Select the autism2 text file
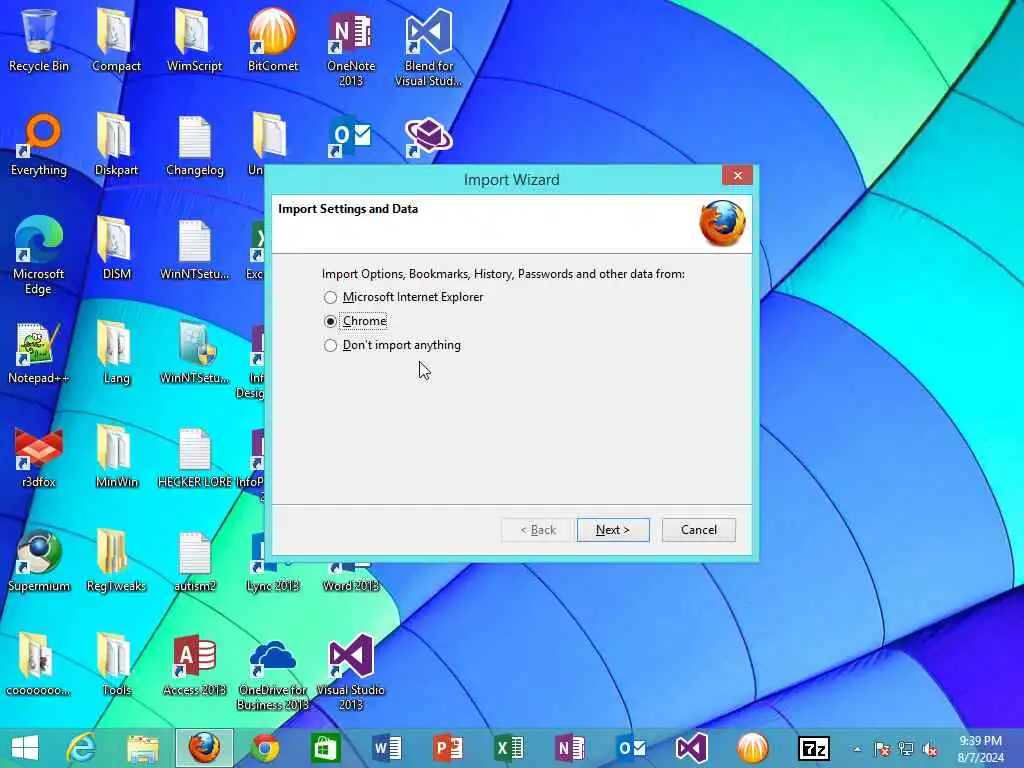The image size is (1024, 768). point(194,560)
